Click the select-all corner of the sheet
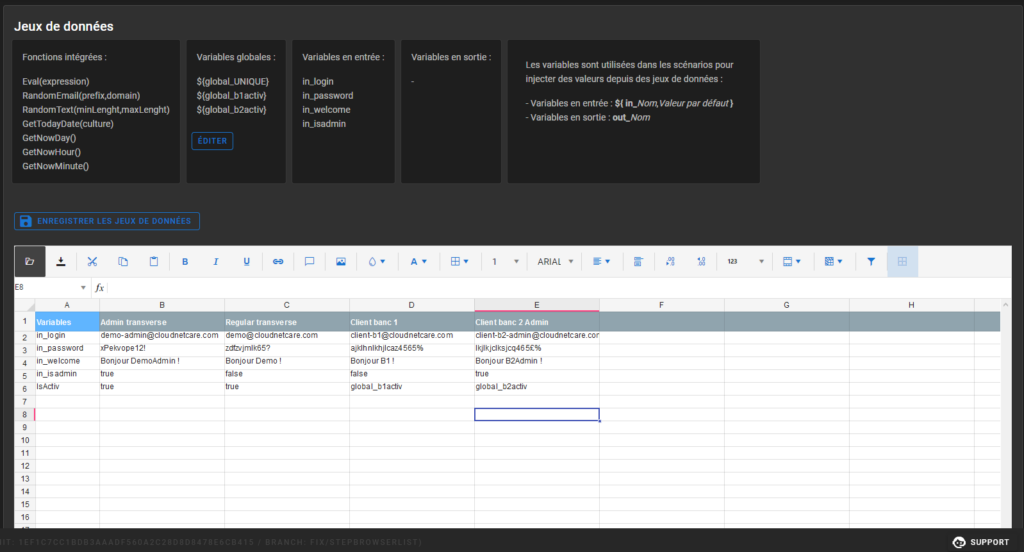This screenshot has height=552, width=1024. 25,305
